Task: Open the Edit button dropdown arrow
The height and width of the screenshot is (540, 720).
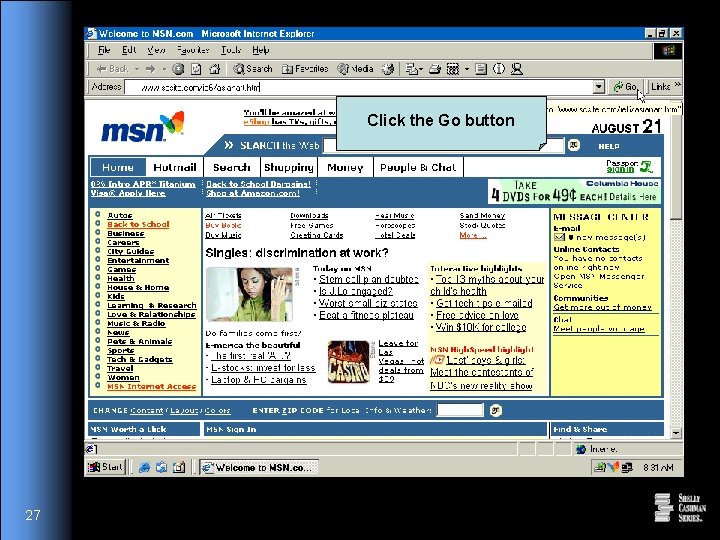Action: pos(467,69)
